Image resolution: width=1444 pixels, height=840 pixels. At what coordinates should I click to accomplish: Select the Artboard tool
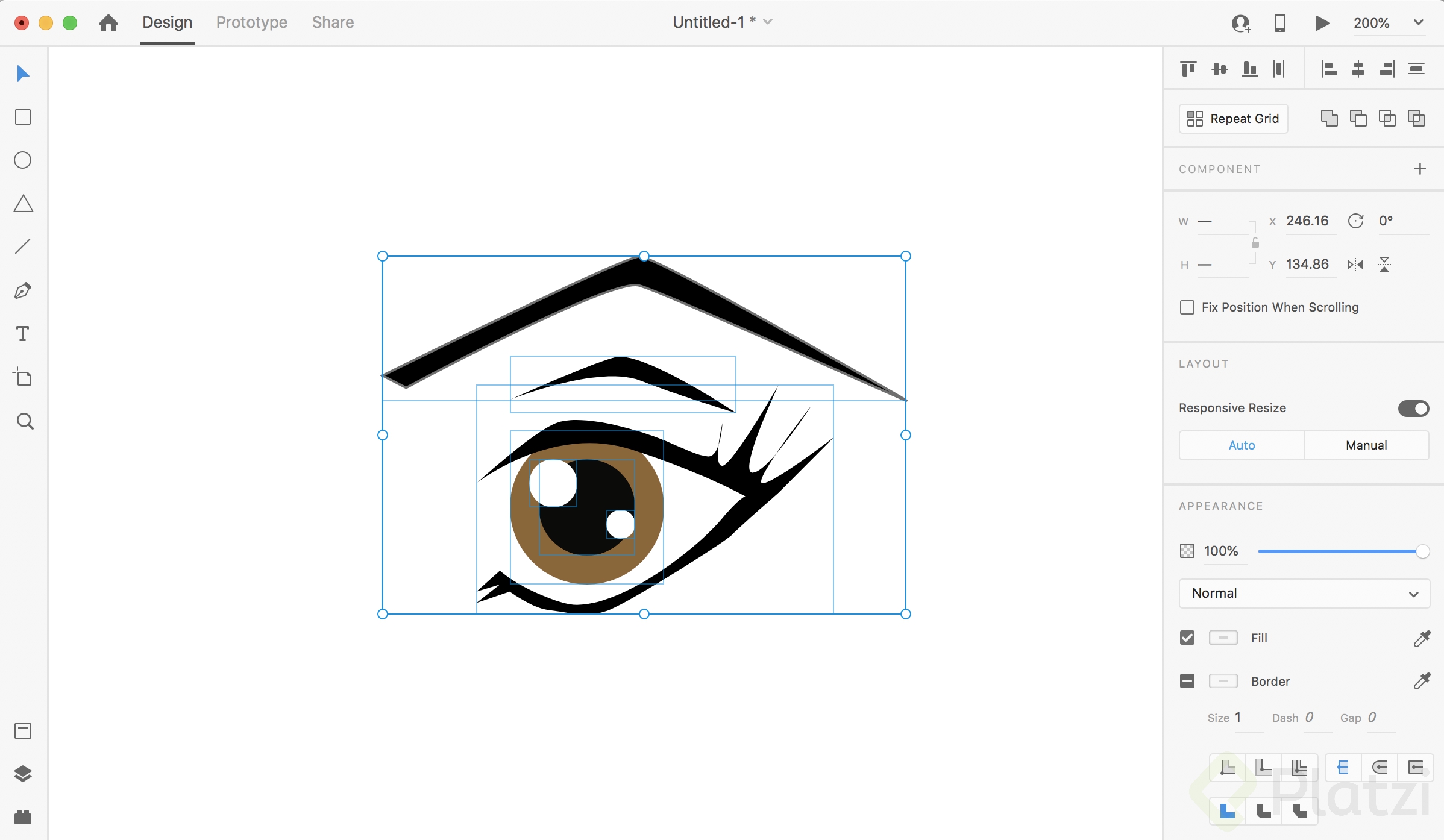click(x=22, y=377)
